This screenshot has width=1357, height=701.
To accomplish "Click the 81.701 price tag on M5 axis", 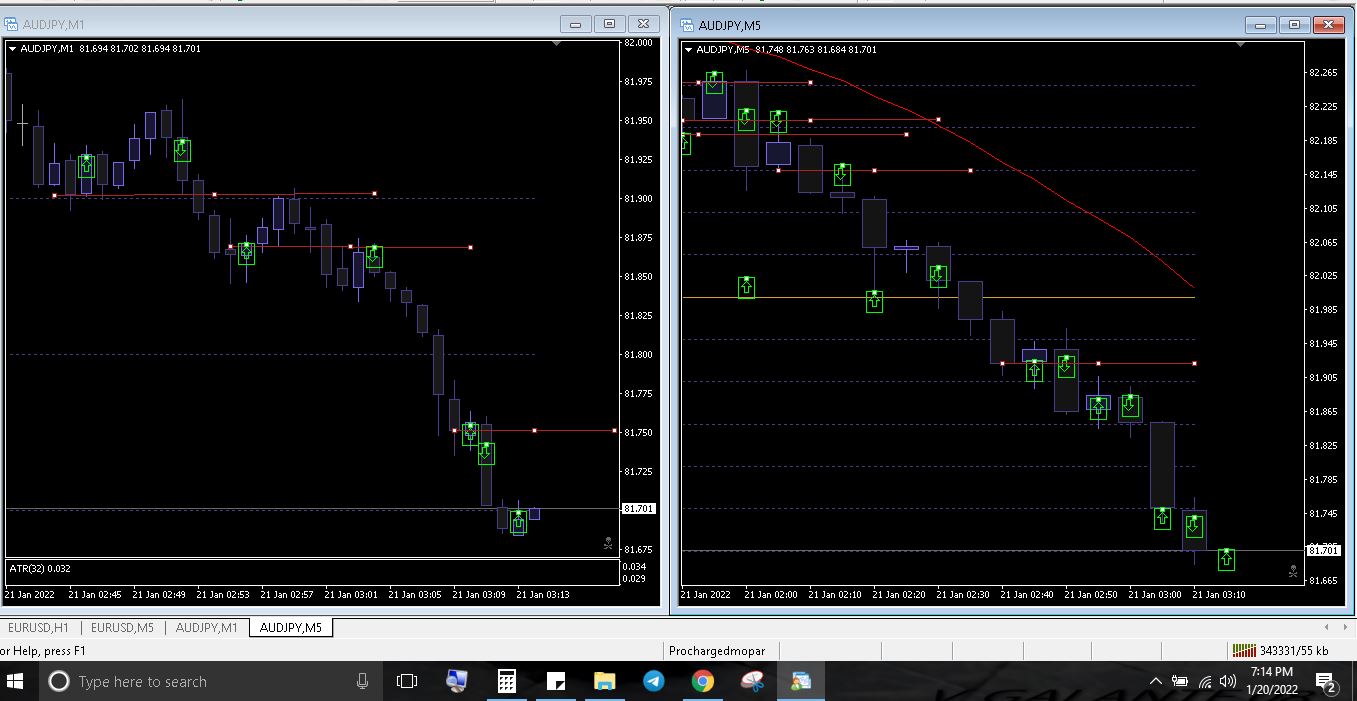I will point(1324,550).
